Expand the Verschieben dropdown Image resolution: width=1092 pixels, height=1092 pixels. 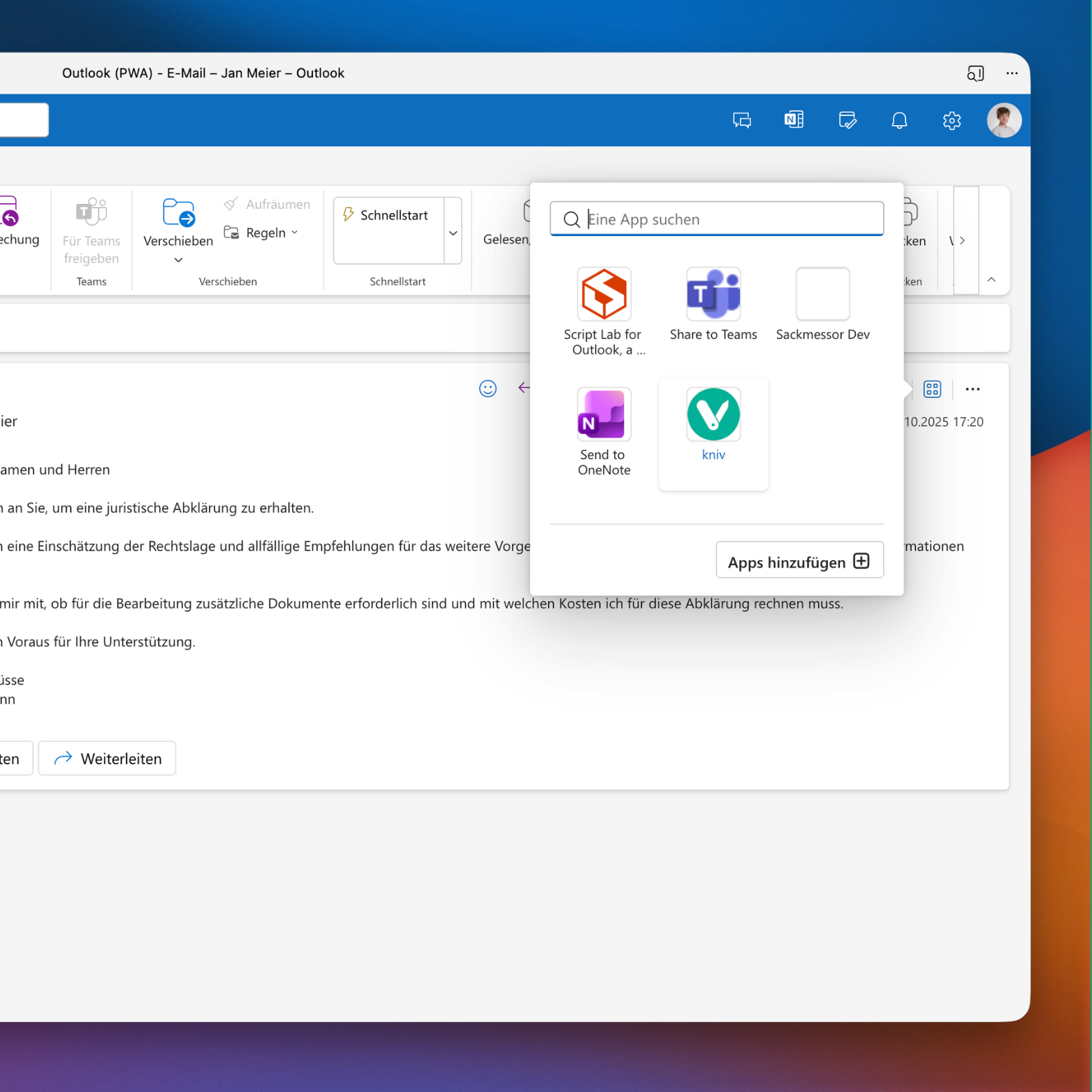click(178, 260)
